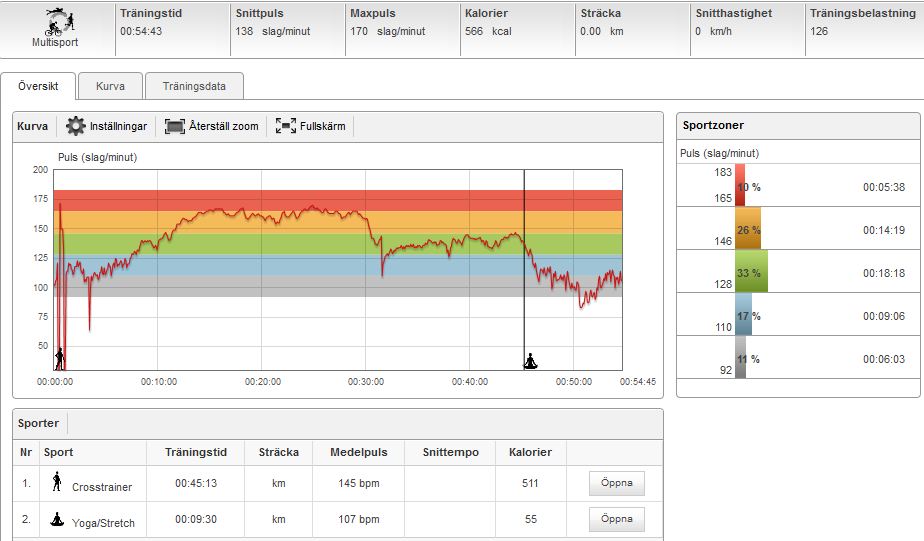Switch to the Kurva tab
The image size is (924, 541).
pyautogui.click(x=110, y=86)
